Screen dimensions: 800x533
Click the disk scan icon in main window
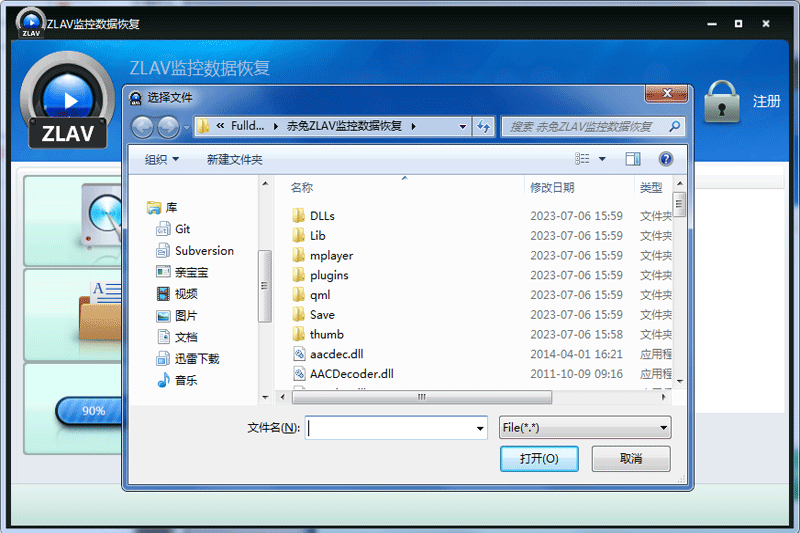pos(101,216)
